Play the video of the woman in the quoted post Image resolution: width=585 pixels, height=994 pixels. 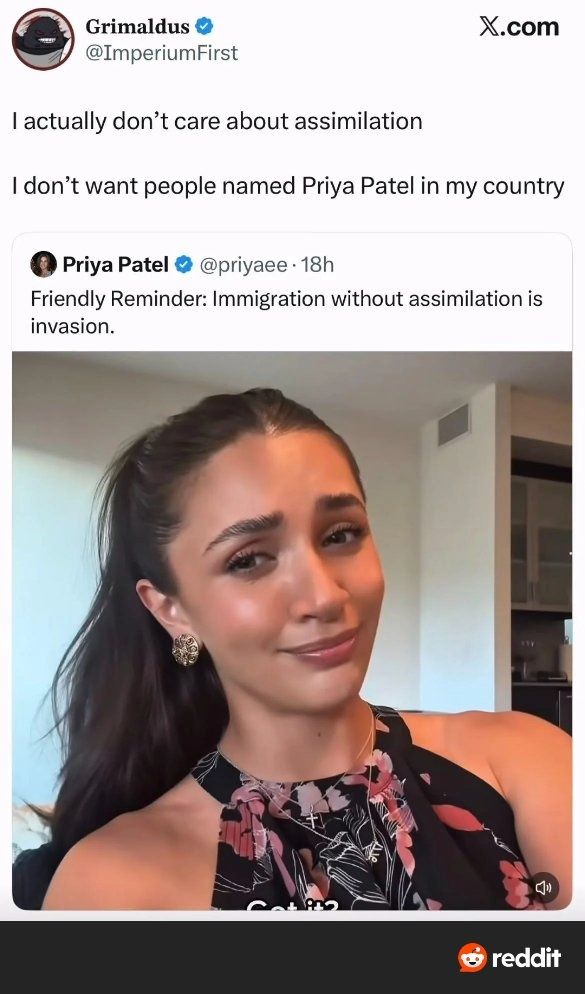[292, 630]
